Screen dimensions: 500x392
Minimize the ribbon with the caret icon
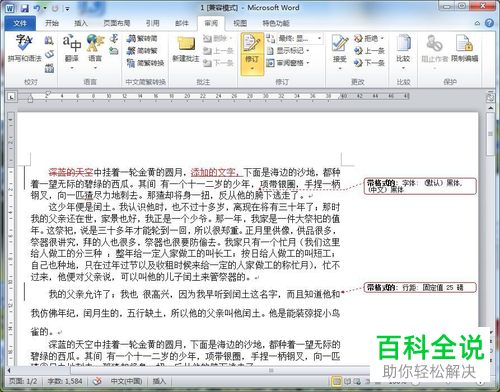tap(477, 23)
